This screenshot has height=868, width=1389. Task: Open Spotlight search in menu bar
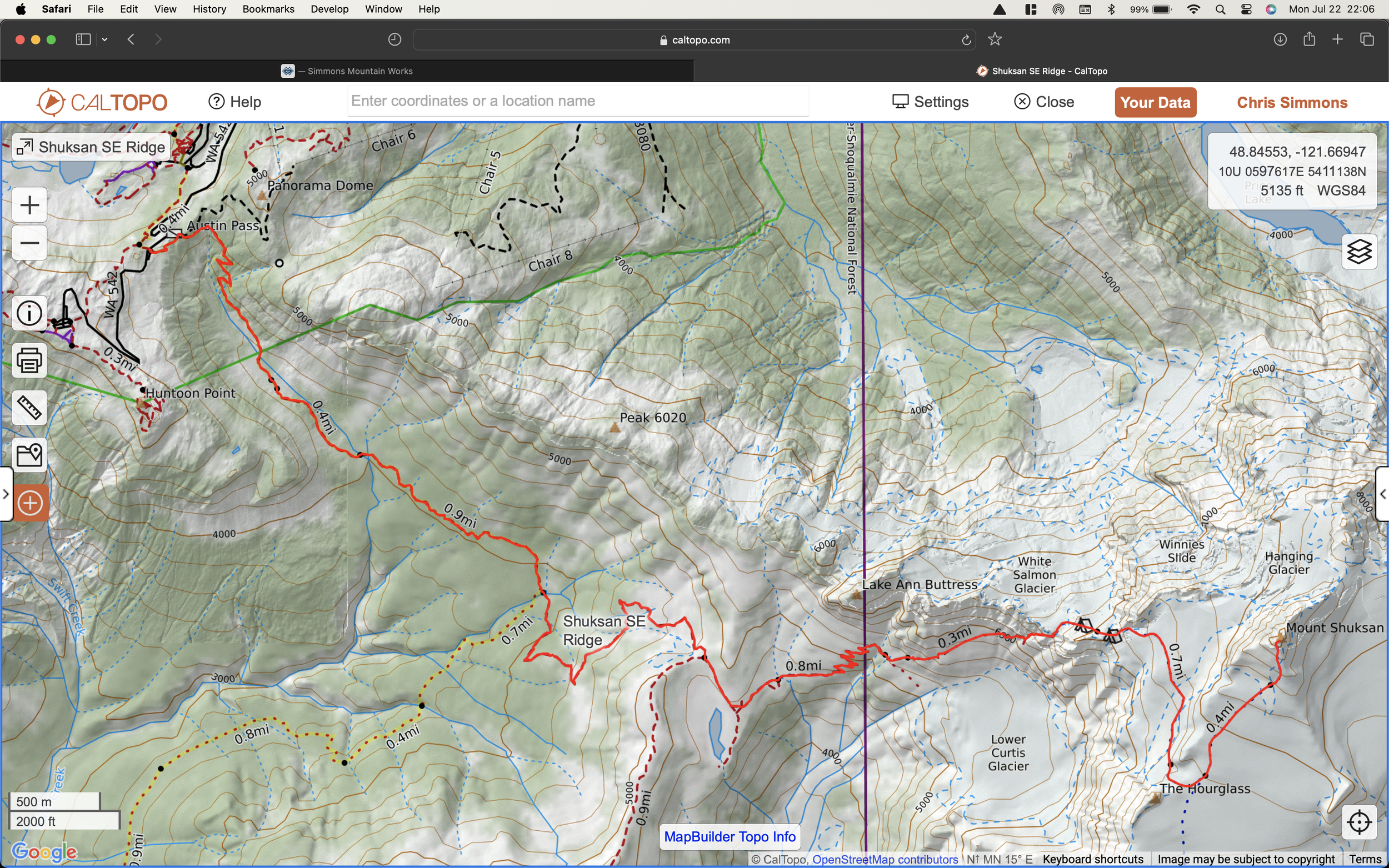pyautogui.click(x=1220, y=9)
